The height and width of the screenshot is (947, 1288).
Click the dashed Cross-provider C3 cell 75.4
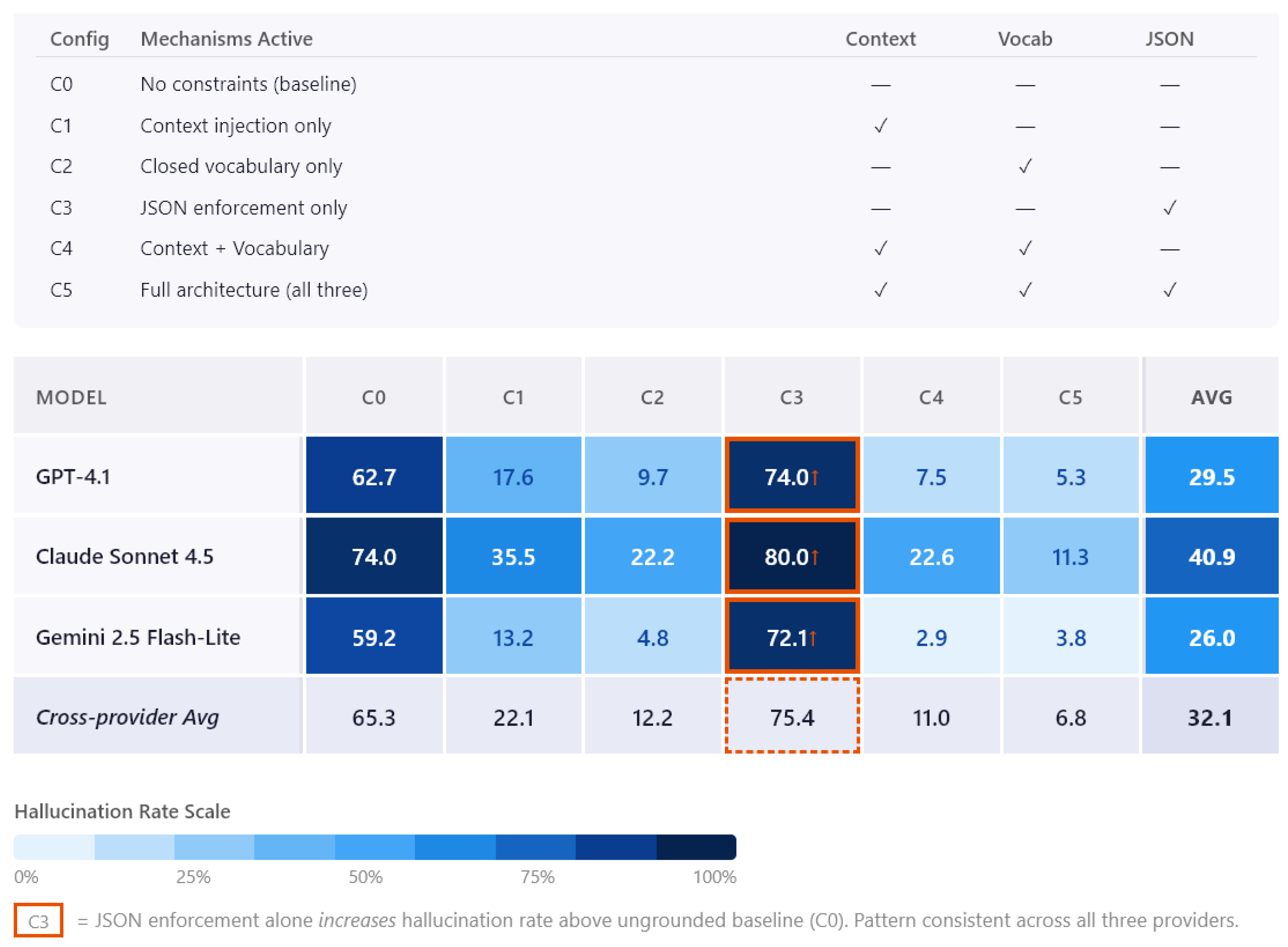coord(792,716)
